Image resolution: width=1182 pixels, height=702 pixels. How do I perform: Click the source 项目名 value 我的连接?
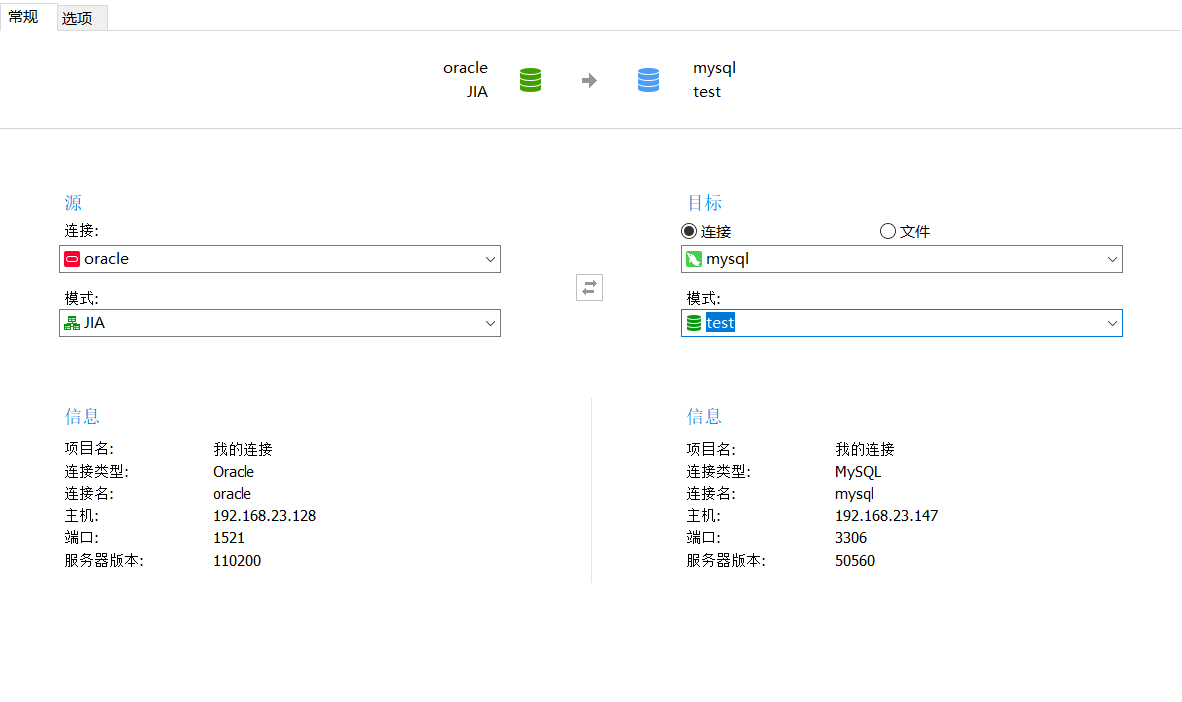[x=243, y=449]
